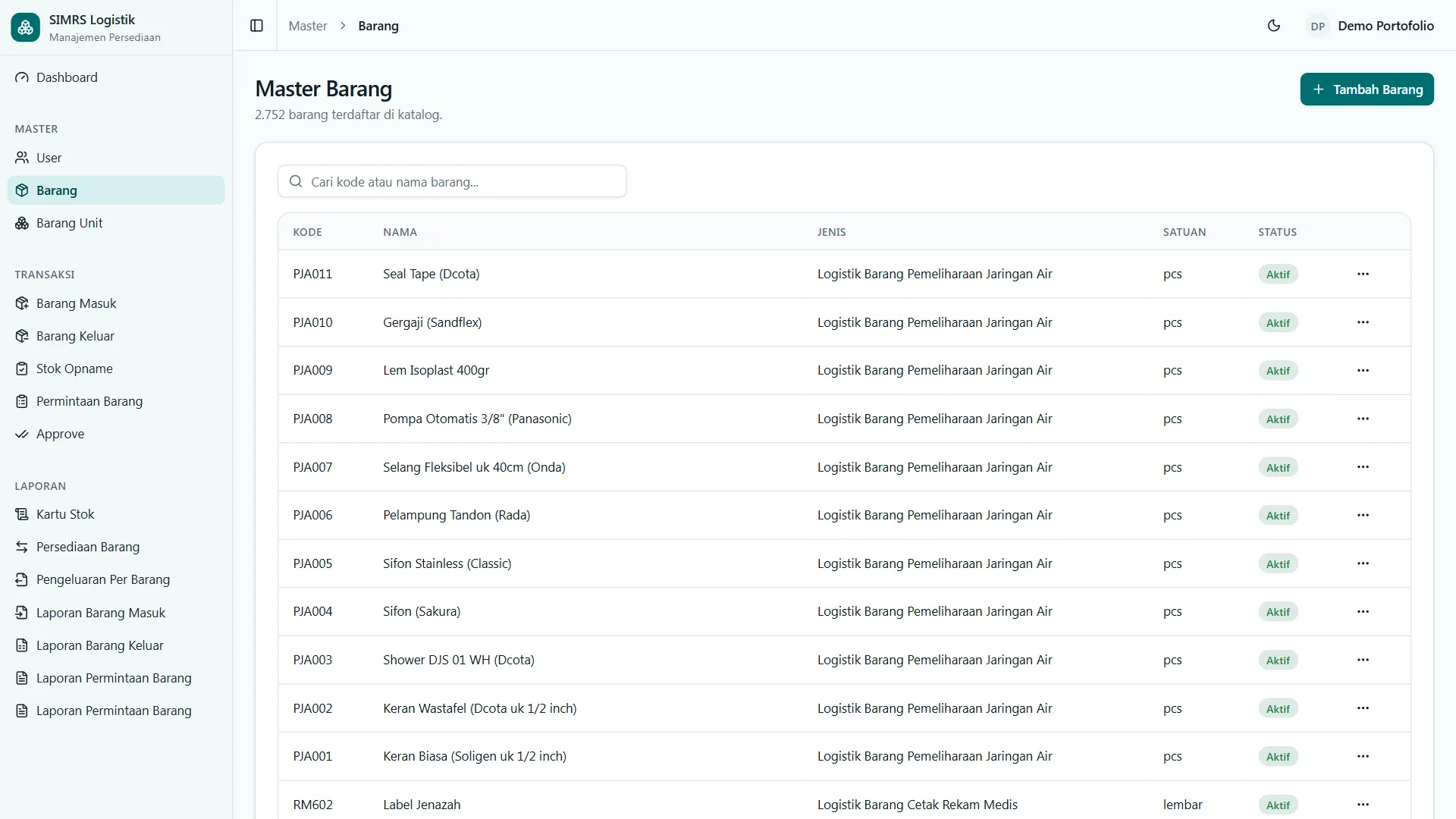This screenshot has height=819, width=1456.
Task: Click the breadcrumb chevron separator
Action: pyautogui.click(x=343, y=26)
